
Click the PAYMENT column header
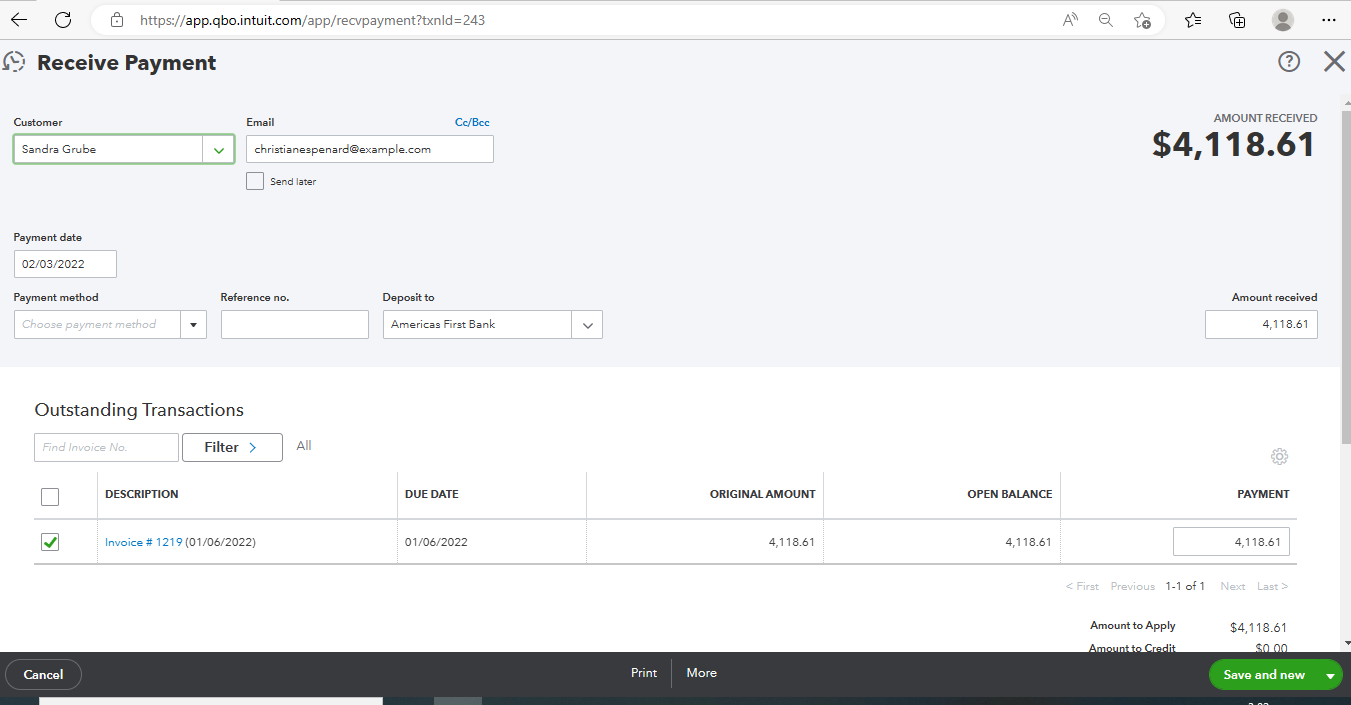pyautogui.click(x=1263, y=494)
